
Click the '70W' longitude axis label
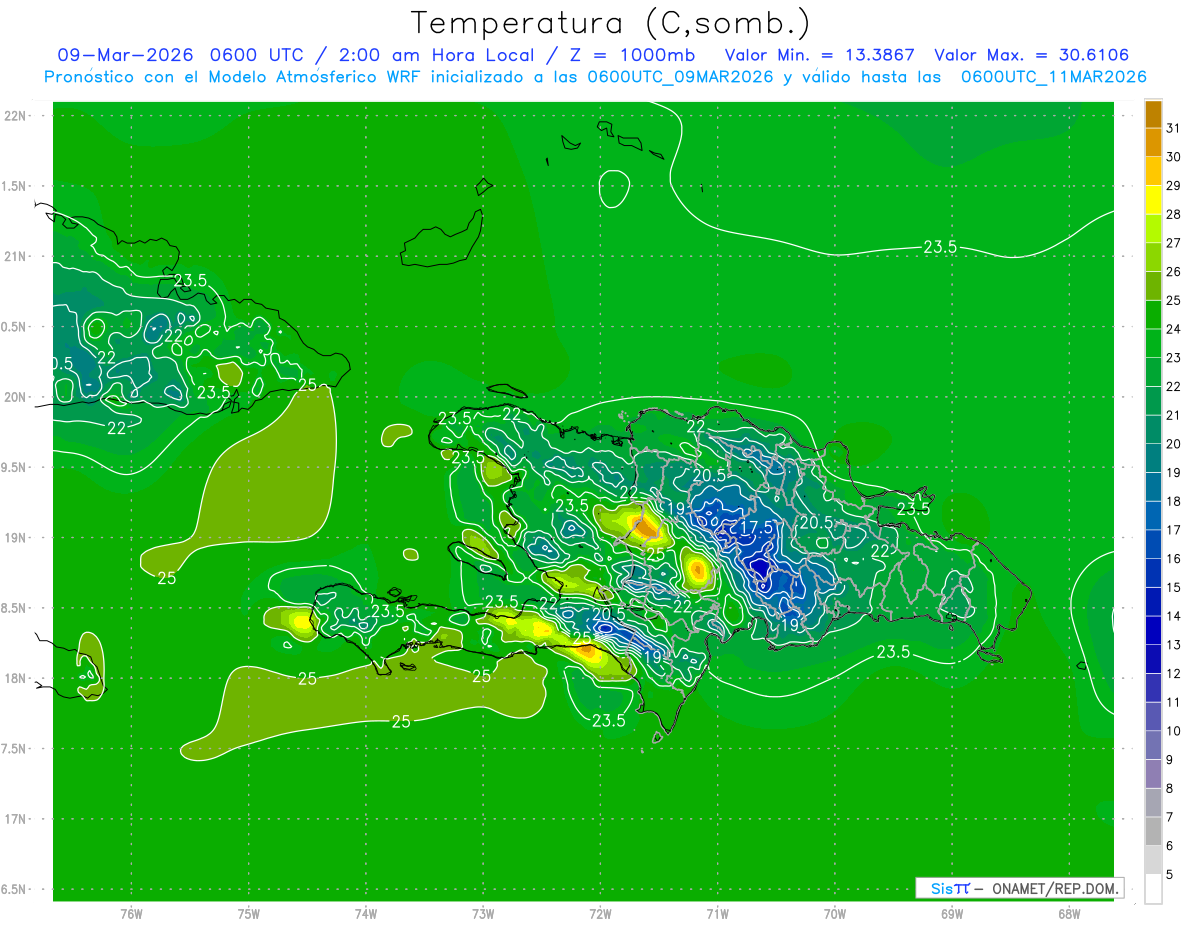(835, 914)
